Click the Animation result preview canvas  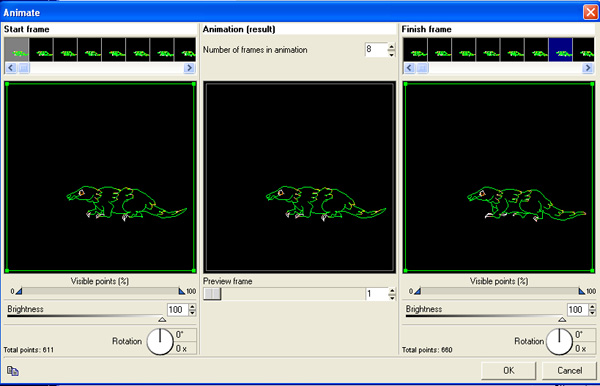tap(299, 177)
